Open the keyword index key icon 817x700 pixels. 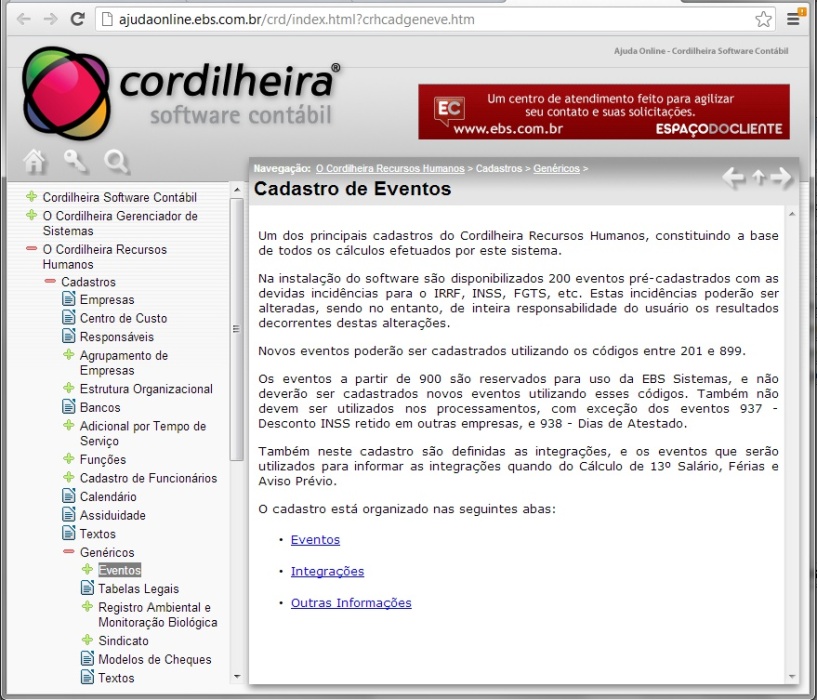point(76,162)
